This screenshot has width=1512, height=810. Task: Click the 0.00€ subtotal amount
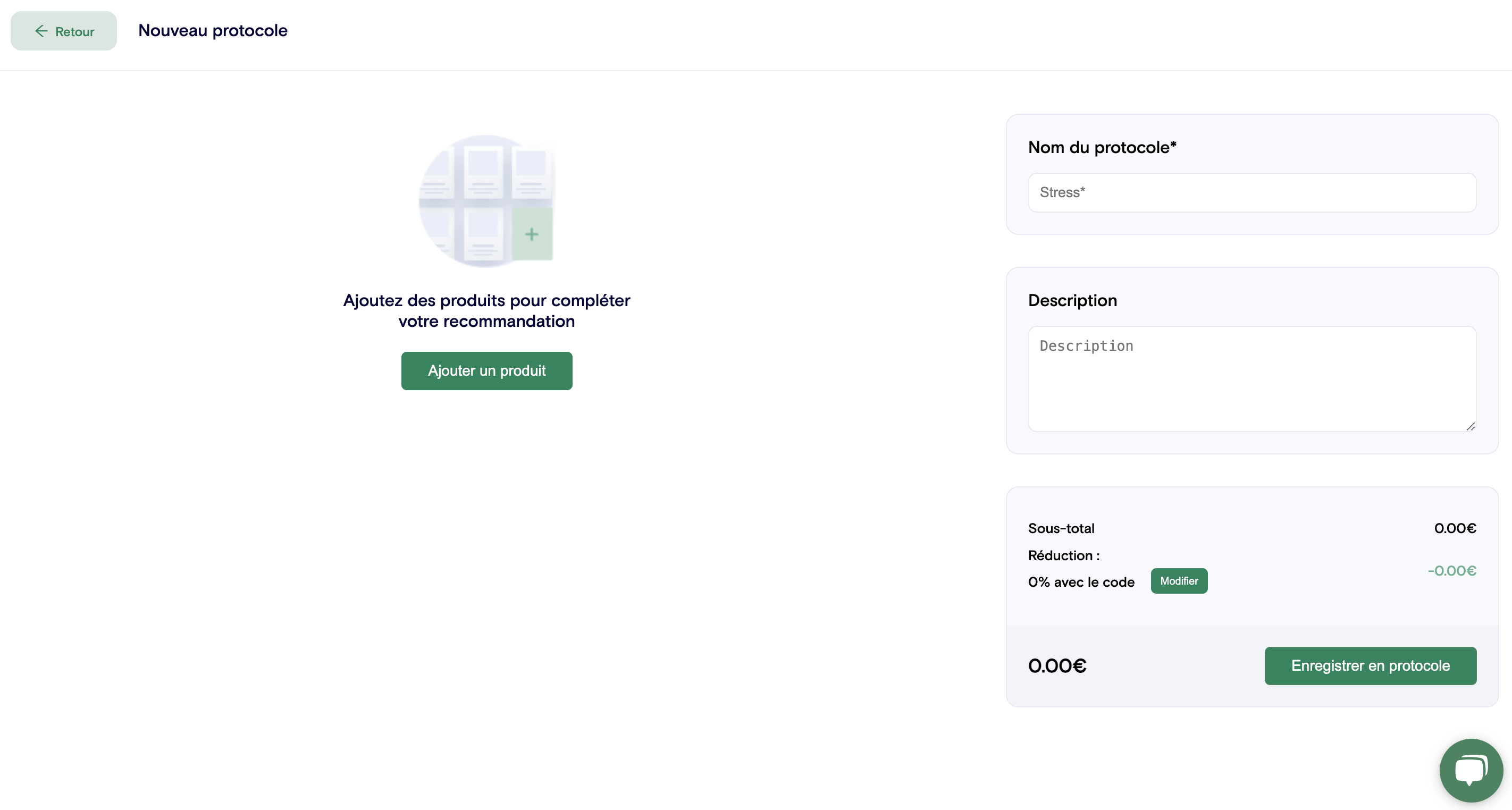[1455, 528]
